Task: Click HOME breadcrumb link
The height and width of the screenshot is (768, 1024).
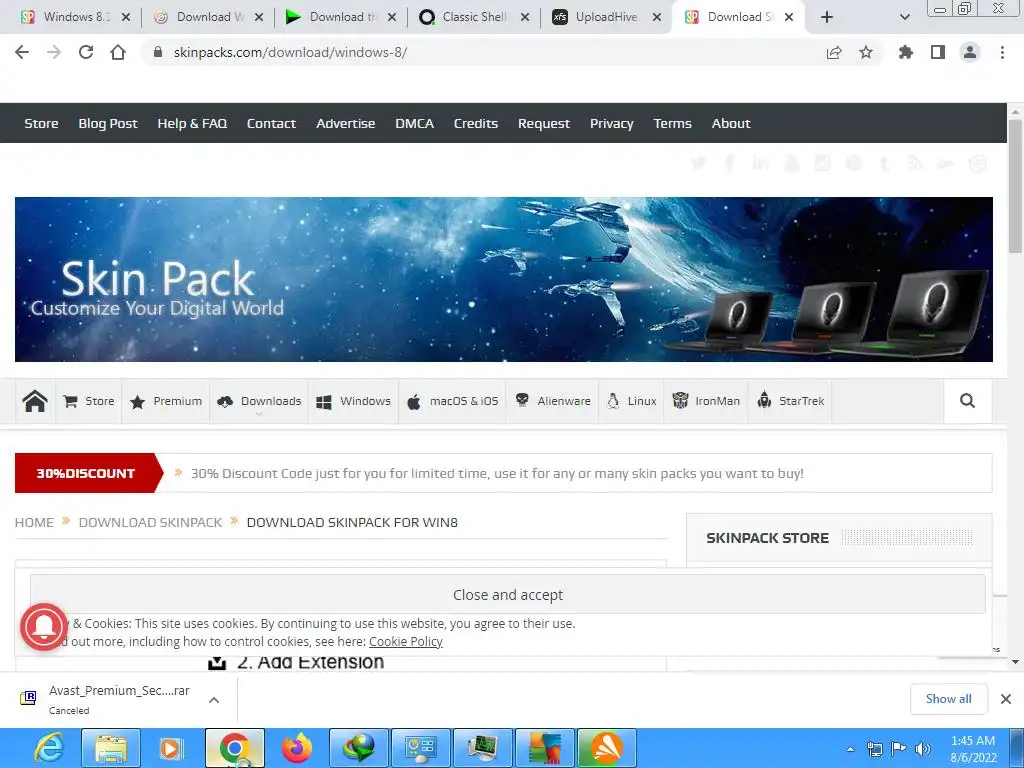Action: pyautogui.click(x=35, y=522)
